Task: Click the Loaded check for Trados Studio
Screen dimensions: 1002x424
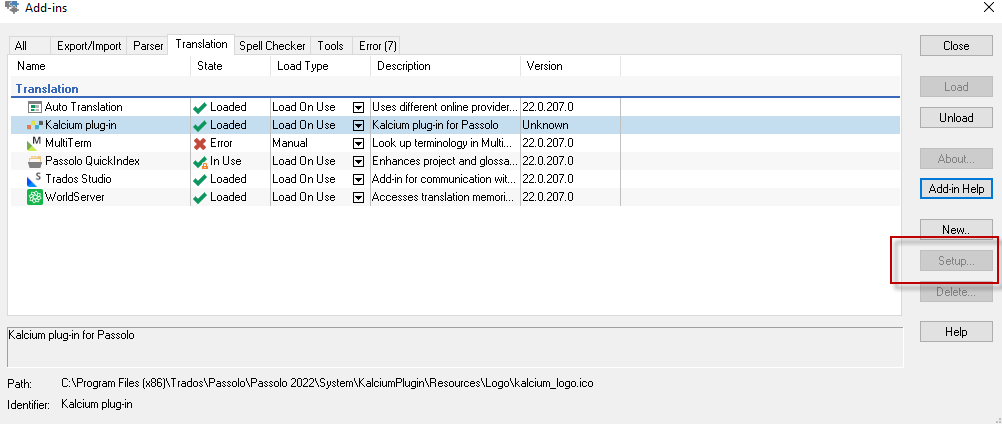Action: pyautogui.click(x=199, y=179)
